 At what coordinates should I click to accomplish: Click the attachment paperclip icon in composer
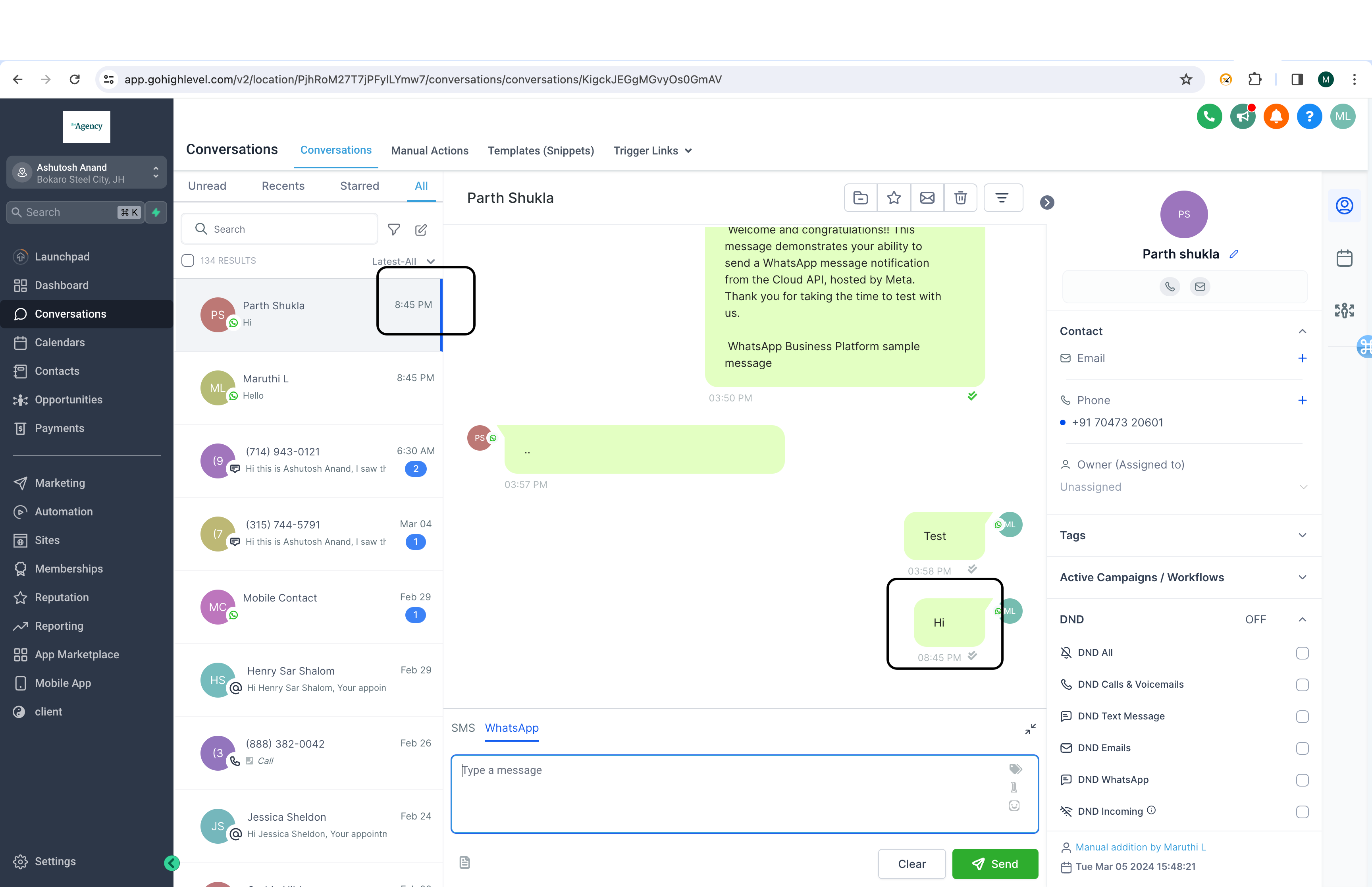coord(1014,787)
